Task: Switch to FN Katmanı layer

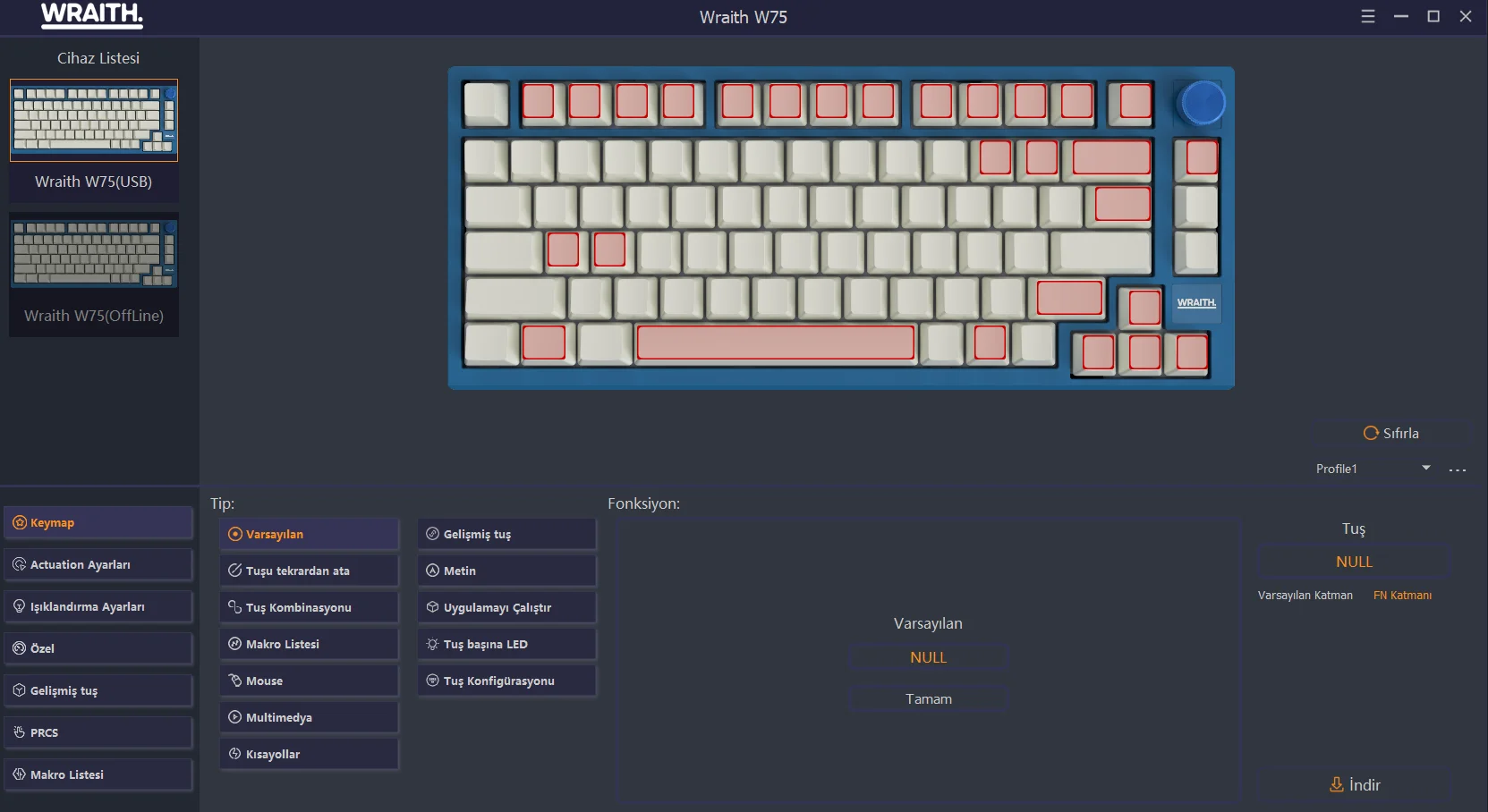Action: pyautogui.click(x=1402, y=596)
